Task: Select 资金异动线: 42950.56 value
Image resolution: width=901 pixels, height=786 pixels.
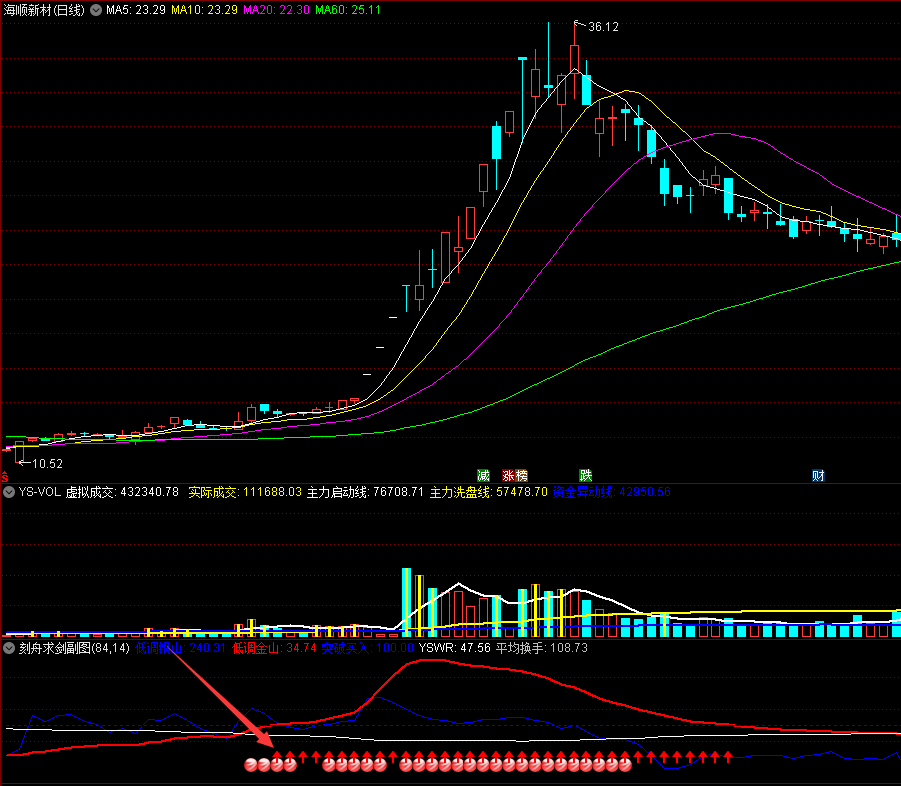Action: click(611, 492)
